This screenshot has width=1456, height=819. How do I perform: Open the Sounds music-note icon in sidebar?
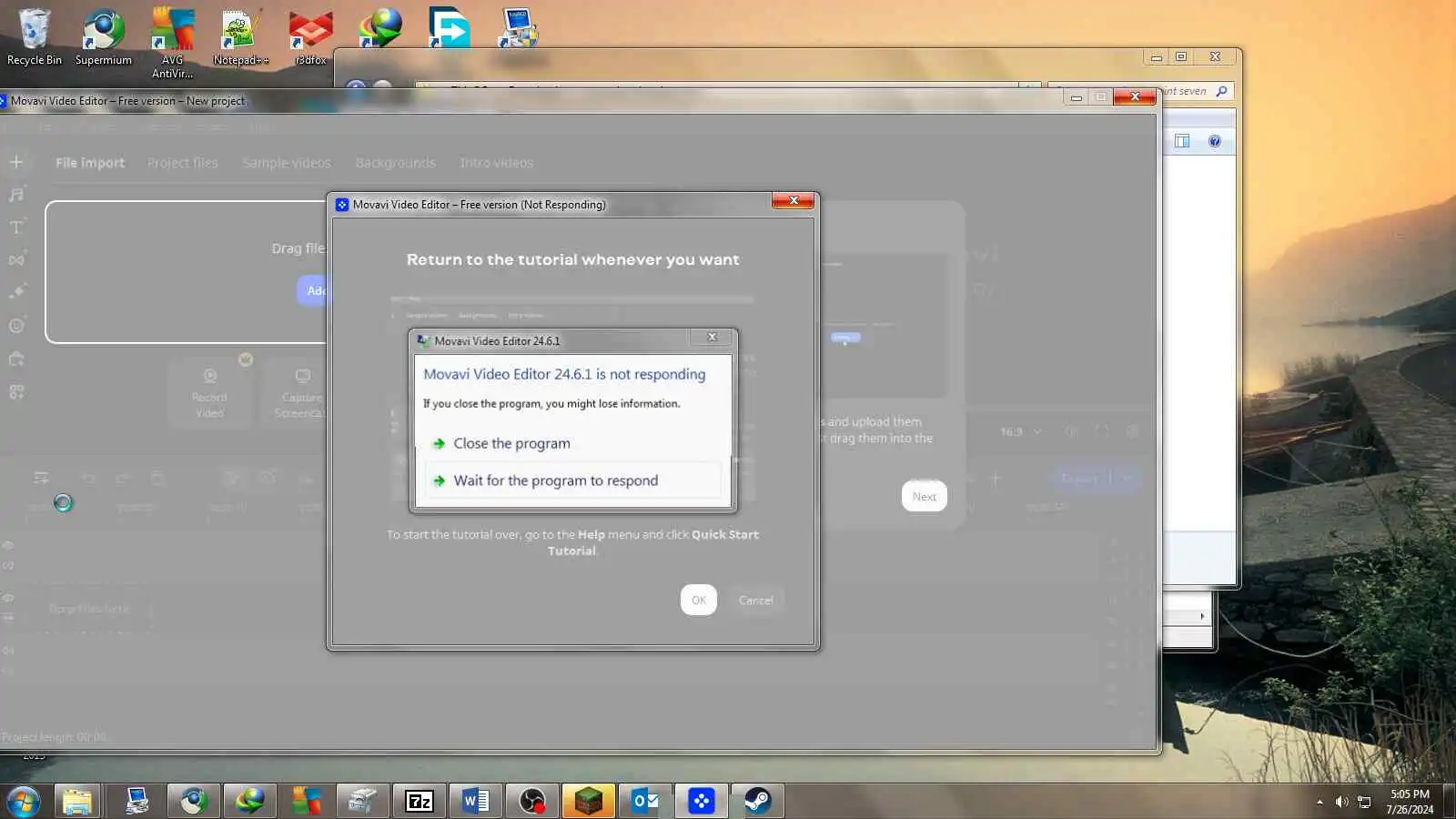16,195
